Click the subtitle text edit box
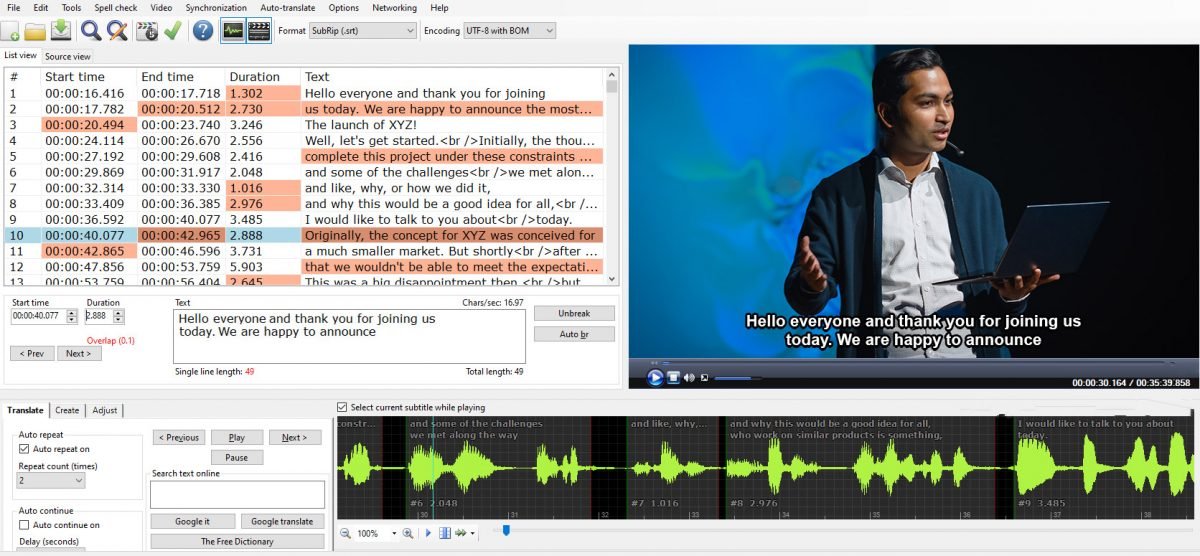This screenshot has height=556, width=1200. 349,336
